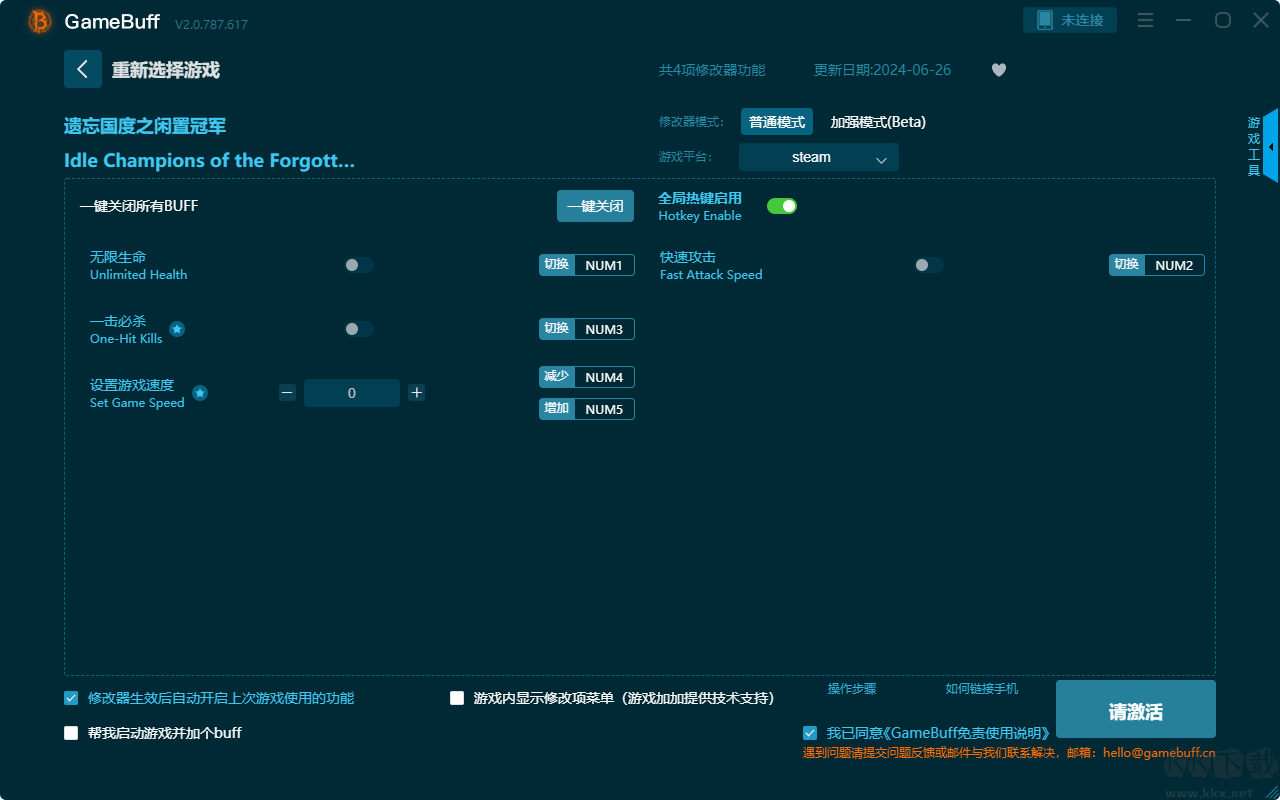Click the NUM1 hotkey for Unlimited Health

pyautogui.click(x=587, y=265)
